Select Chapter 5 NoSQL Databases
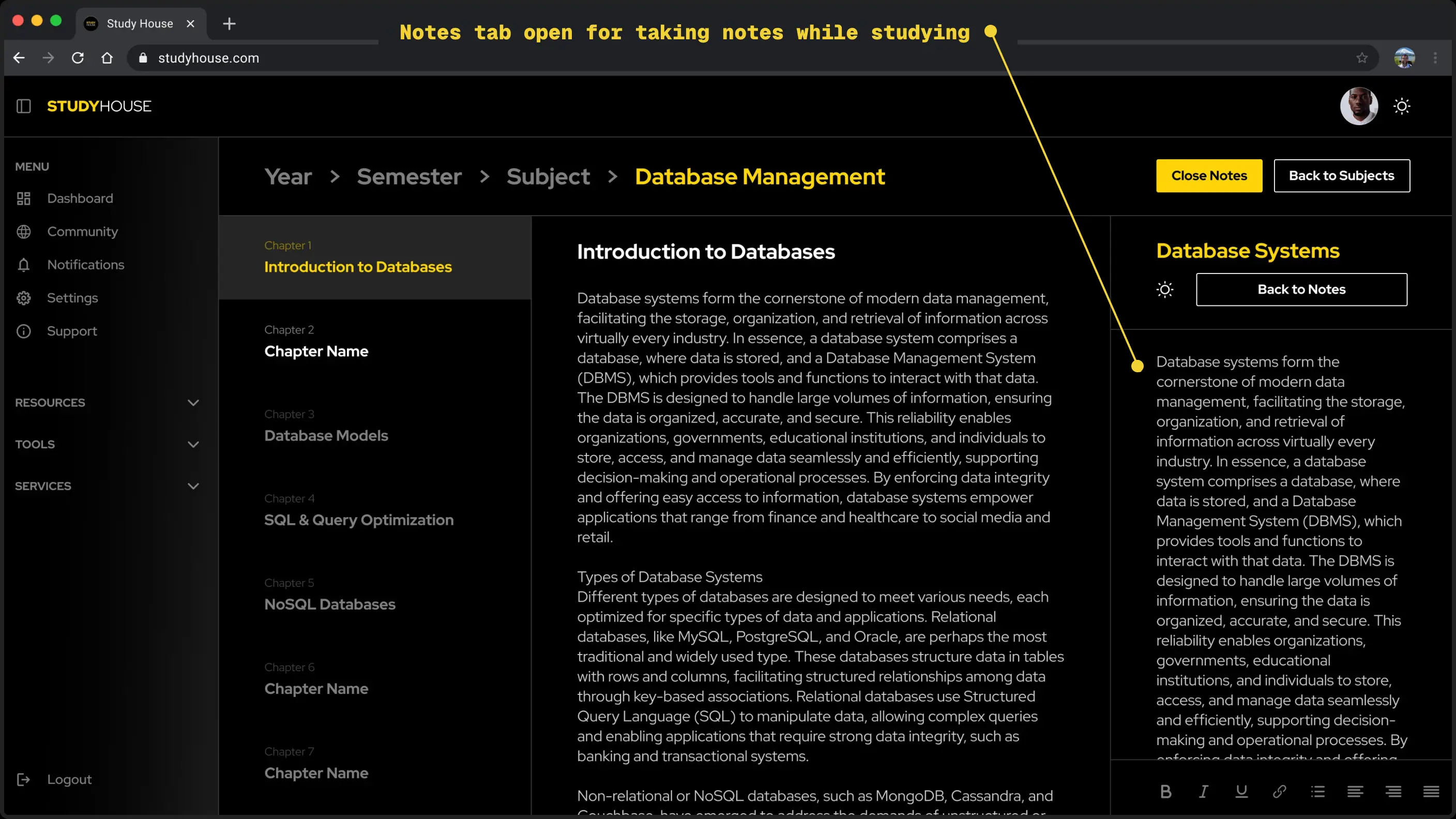 click(375, 595)
